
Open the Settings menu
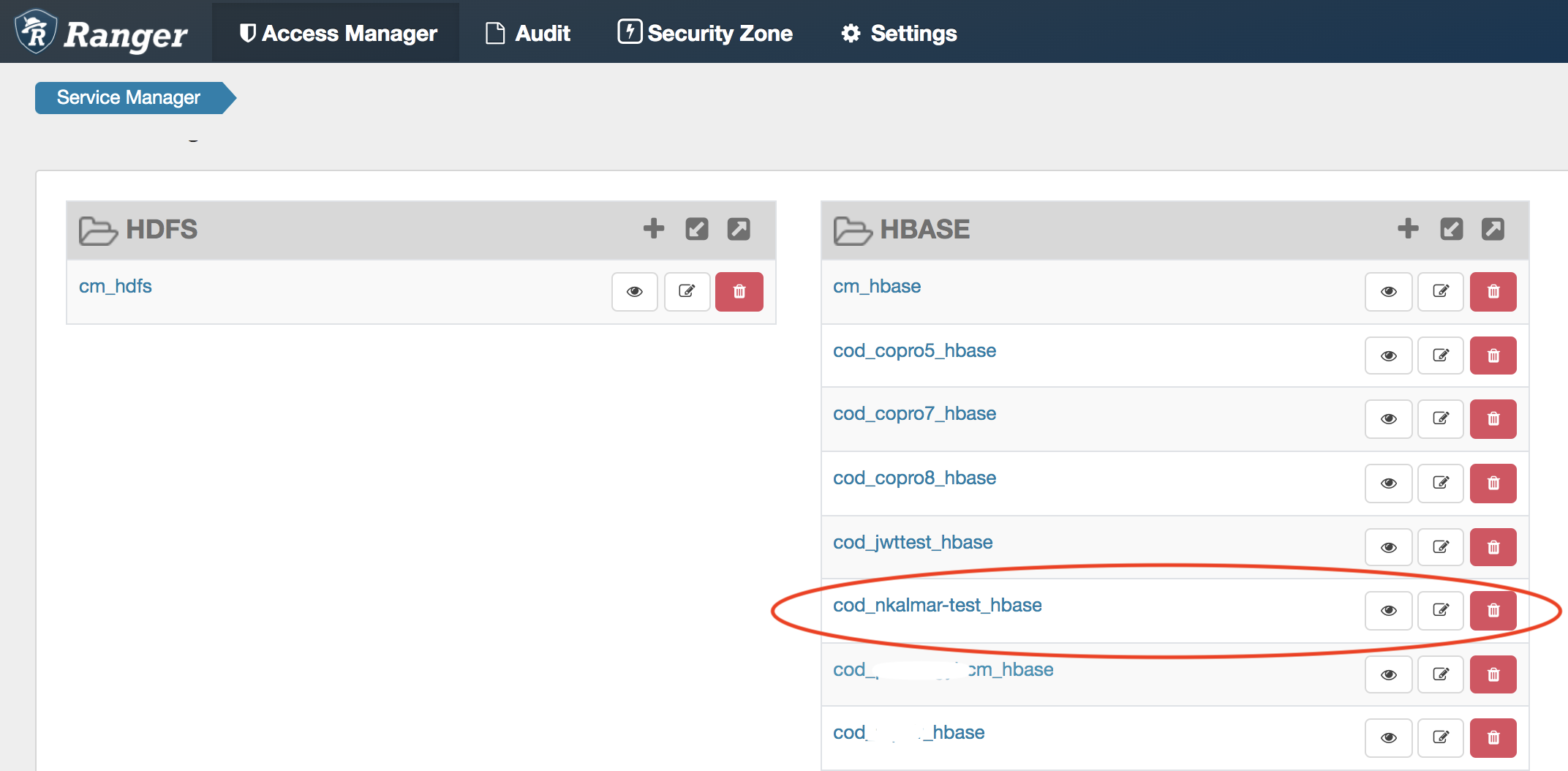(x=899, y=33)
